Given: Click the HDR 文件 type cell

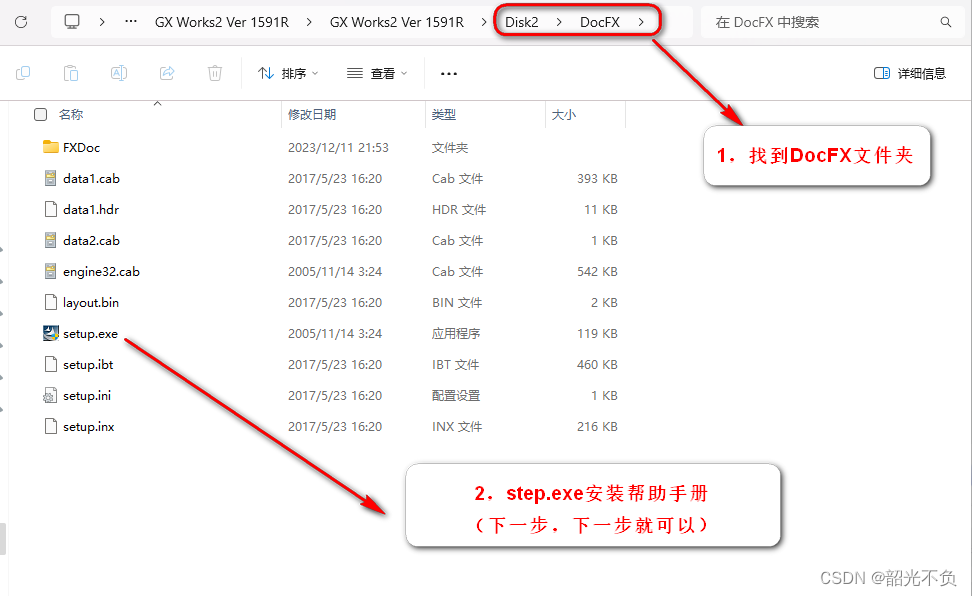Looking at the screenshot, I should tap(459, 210).
